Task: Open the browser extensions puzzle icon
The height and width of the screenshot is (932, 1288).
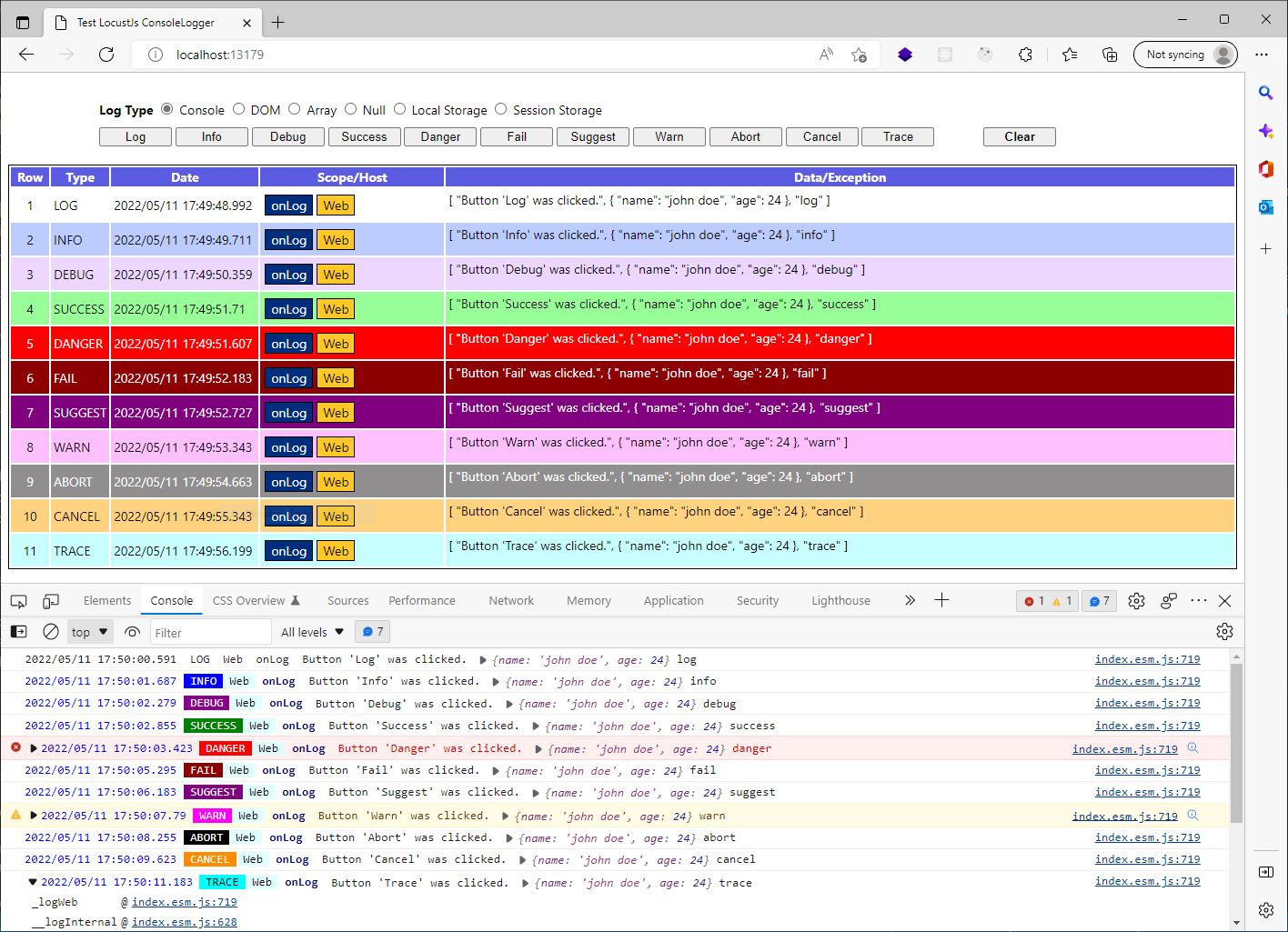Action: coord(1025,55)
